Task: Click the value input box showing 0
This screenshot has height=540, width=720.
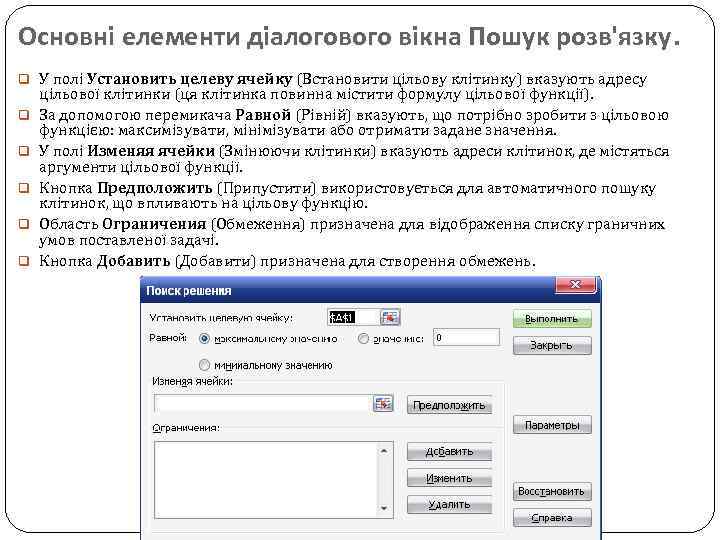Action: click(x=466, y=338)
